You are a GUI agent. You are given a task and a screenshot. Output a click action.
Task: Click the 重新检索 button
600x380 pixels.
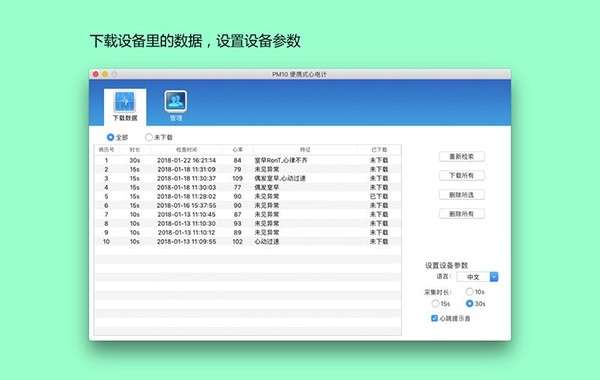click(462, 157)
